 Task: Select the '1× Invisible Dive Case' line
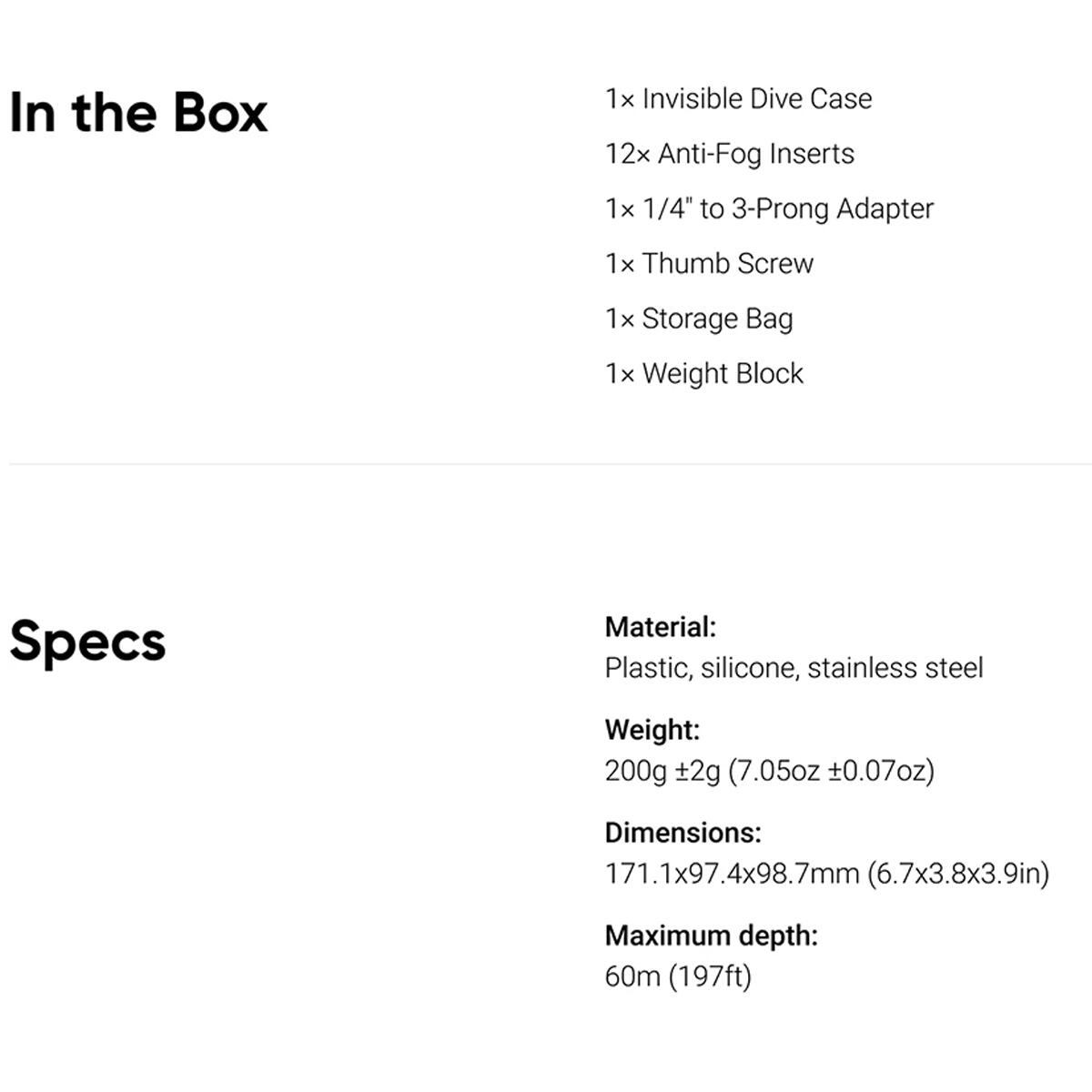(739, 98)
